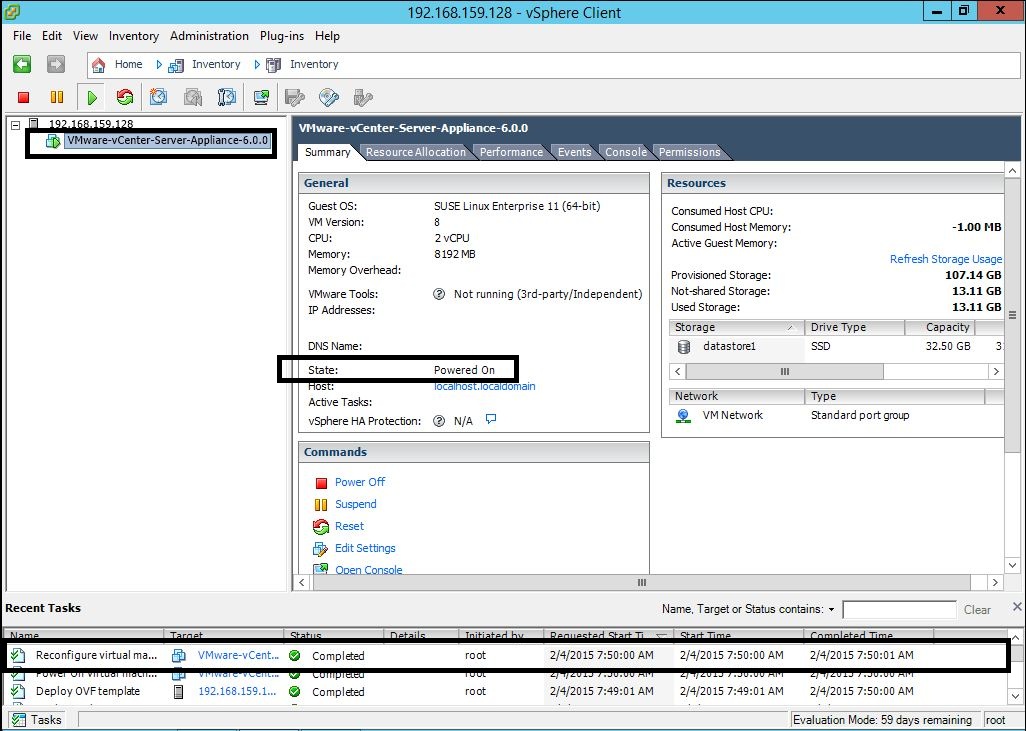Click Refresh Storage Usage link
The image size is (1026, 731).
coord(945,259)
